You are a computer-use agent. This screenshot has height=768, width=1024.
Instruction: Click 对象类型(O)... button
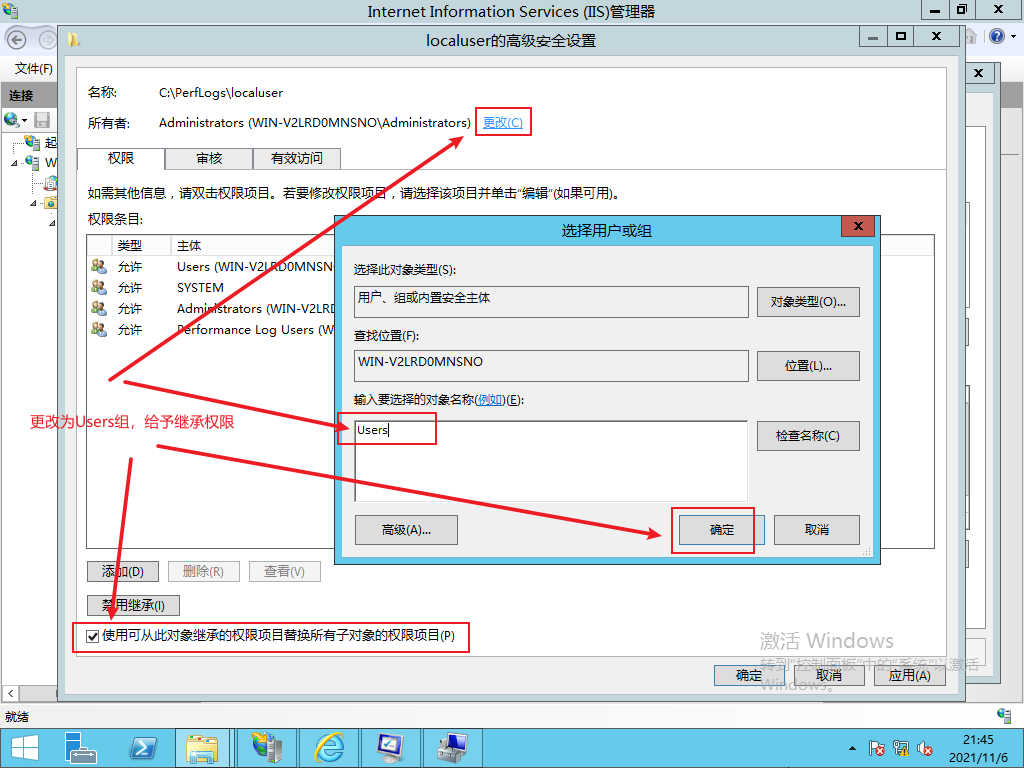pos(808,302)
